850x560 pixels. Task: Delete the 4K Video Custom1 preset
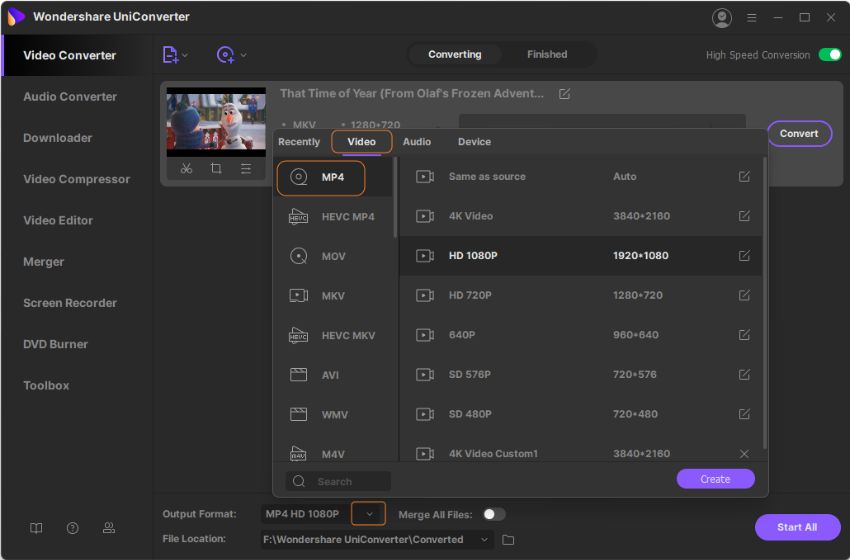tap(744, 454)
